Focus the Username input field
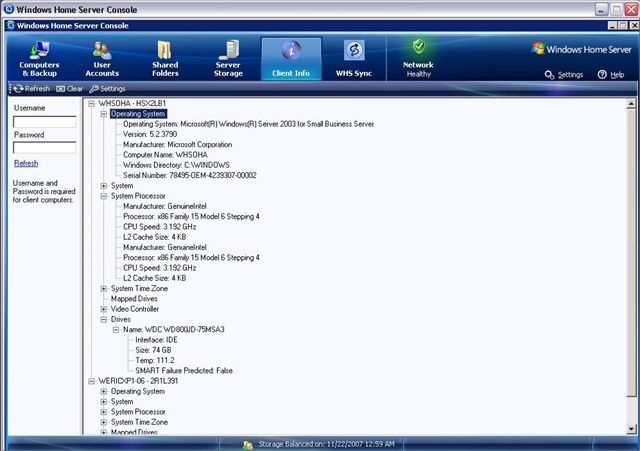Image resolution: width=640 pixels, height=451 pixels. click(44, 122)
